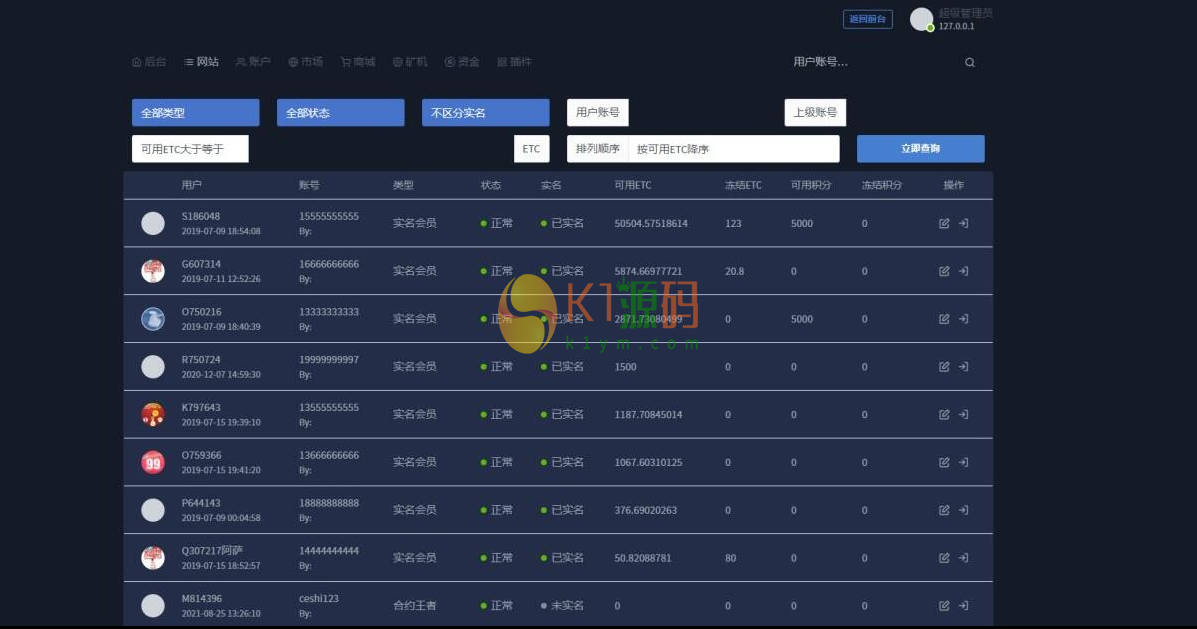1197x629 pixels.
Task: Open the 全部类型 type filter dropdown
Action: point(195,112)
